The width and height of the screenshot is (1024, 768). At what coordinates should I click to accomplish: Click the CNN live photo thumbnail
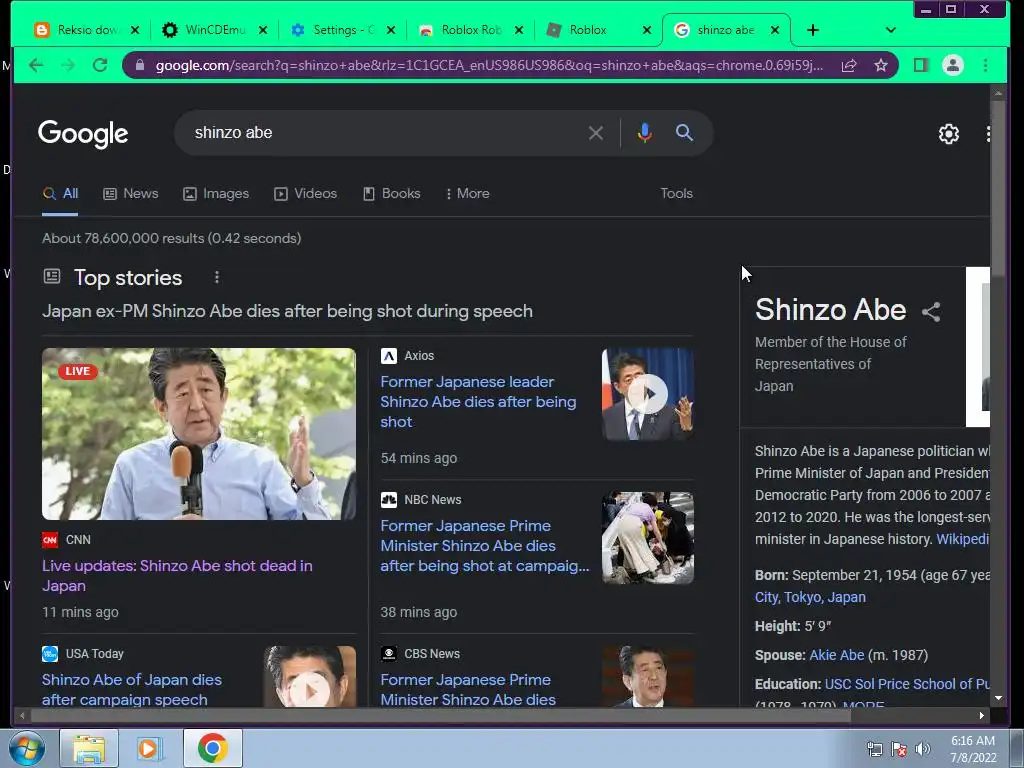pyautogui.click(x=199, y=434)
